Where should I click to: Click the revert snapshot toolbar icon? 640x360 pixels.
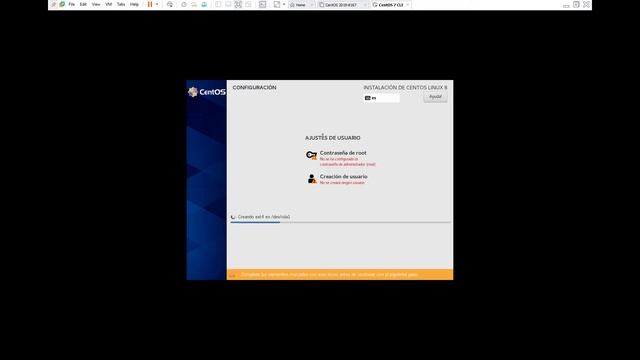(x=194, y=4)
